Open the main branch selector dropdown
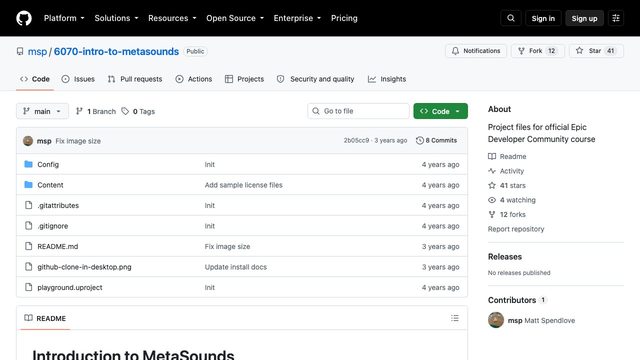The image size is (640, 360). (x=42, y=111)
